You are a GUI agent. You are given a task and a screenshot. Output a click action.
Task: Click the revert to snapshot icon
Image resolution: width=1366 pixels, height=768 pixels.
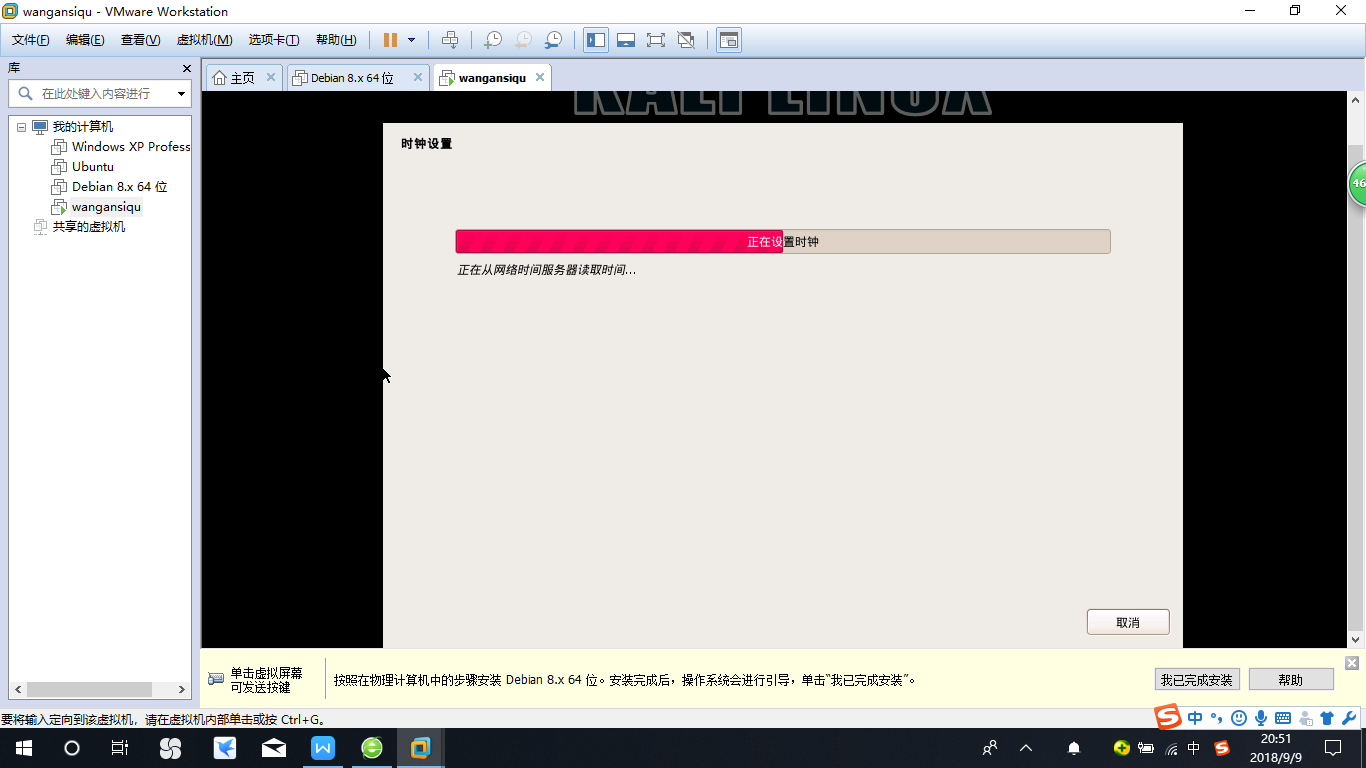coord(523,40)
